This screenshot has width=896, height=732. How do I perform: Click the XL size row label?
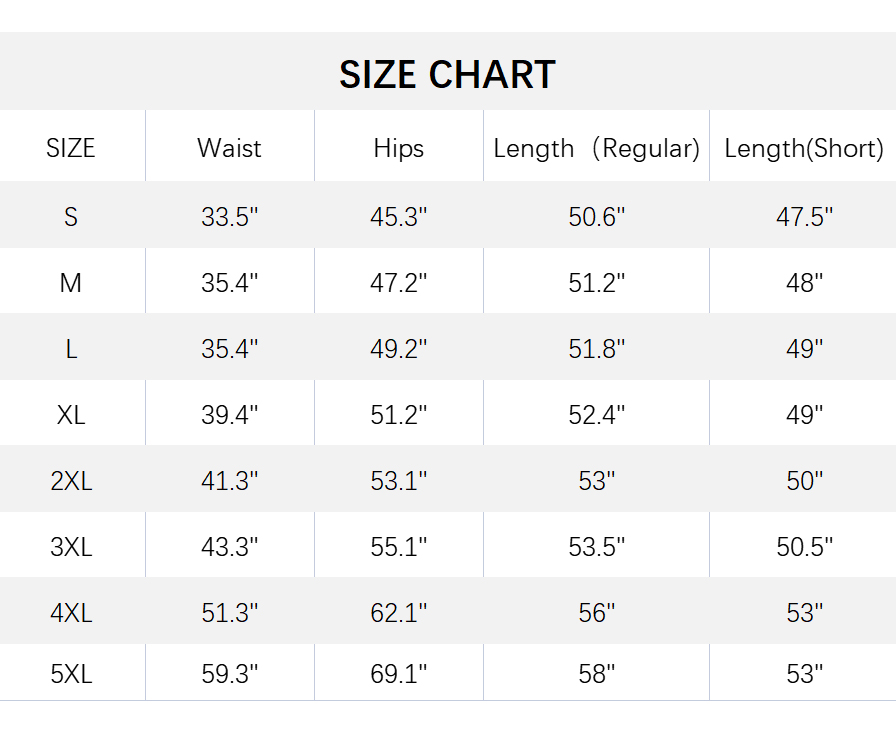tap(71, 415)
